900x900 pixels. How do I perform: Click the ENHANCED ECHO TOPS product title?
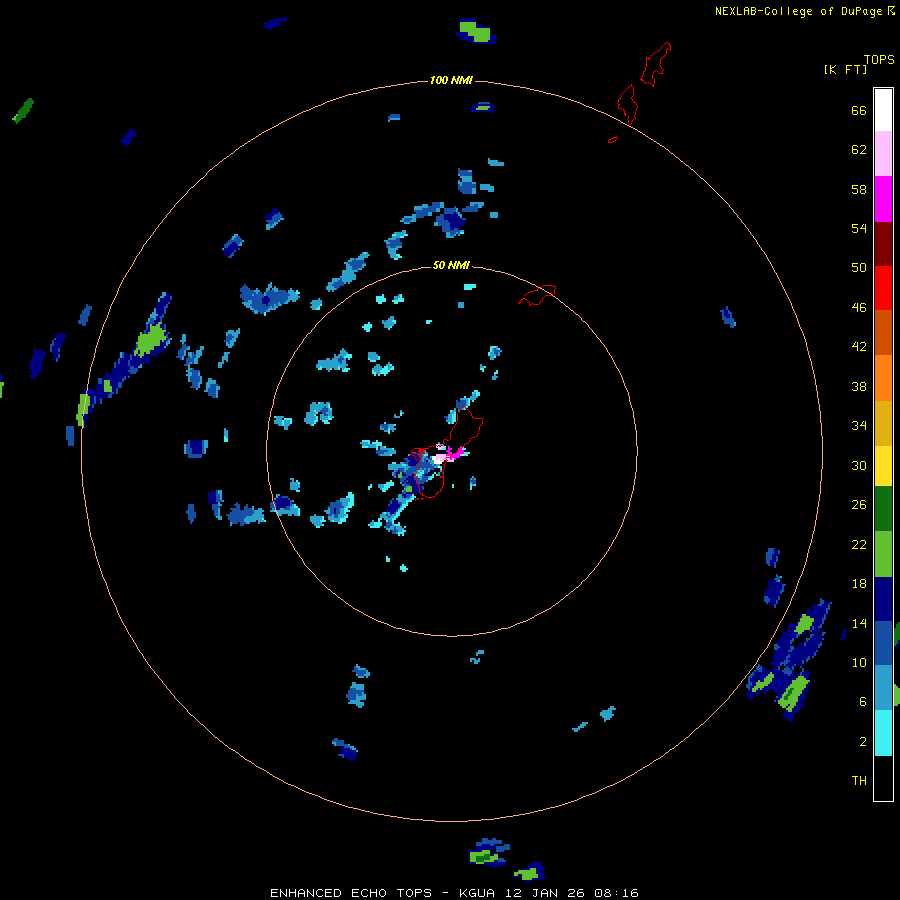351,893
